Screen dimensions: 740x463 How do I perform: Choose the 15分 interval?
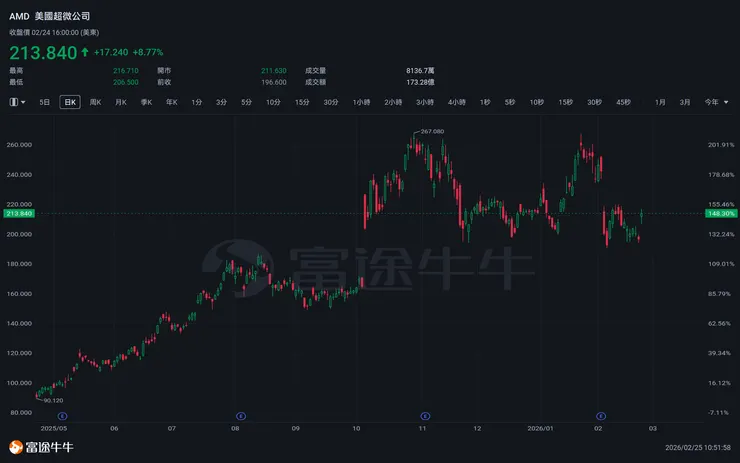click(x=302, y=102)
